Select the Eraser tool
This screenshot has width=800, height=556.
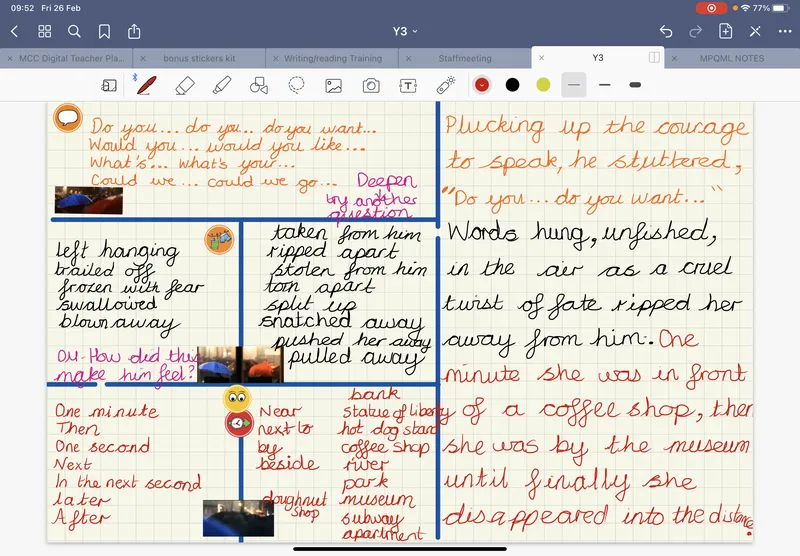(x=183, y=85)
